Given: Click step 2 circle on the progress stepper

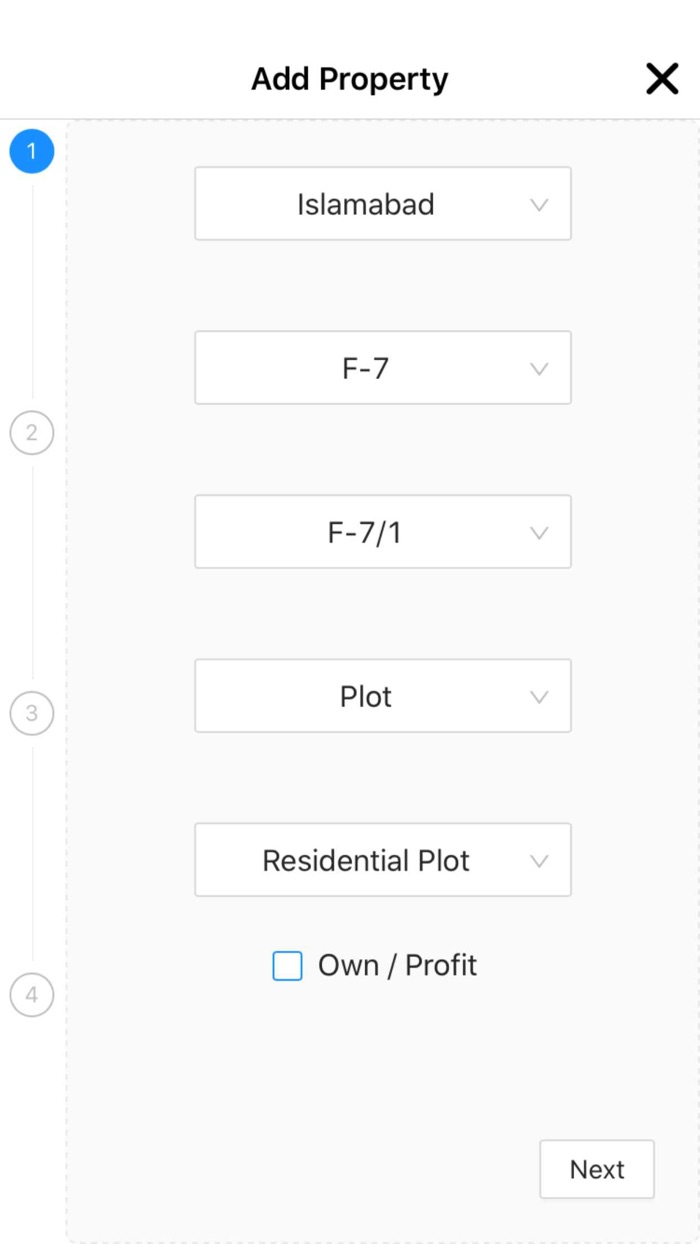Looking at the screenshot, I should [x=31, y=432].
